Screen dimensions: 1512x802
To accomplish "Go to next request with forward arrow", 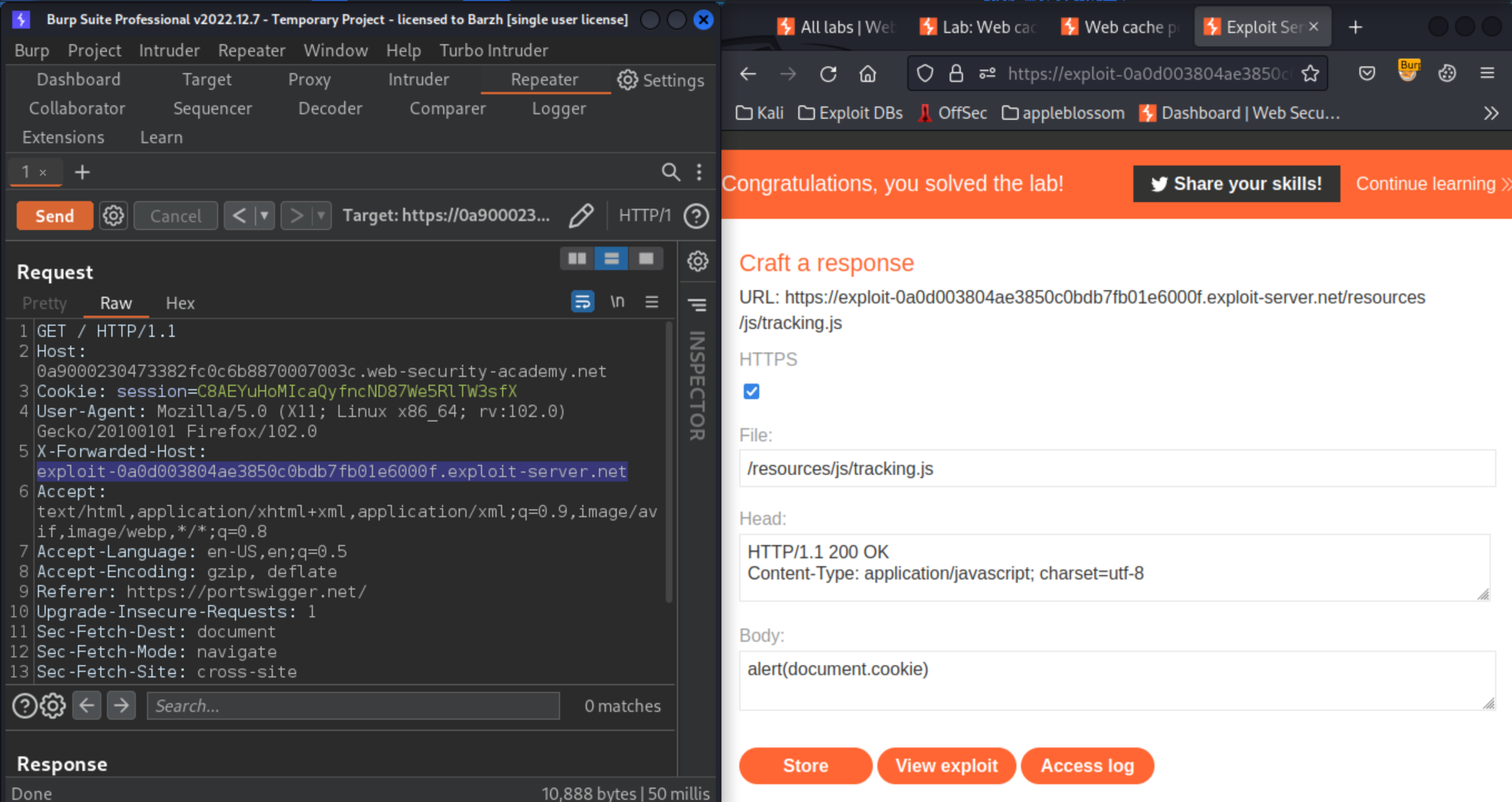I will click(296, 216).
